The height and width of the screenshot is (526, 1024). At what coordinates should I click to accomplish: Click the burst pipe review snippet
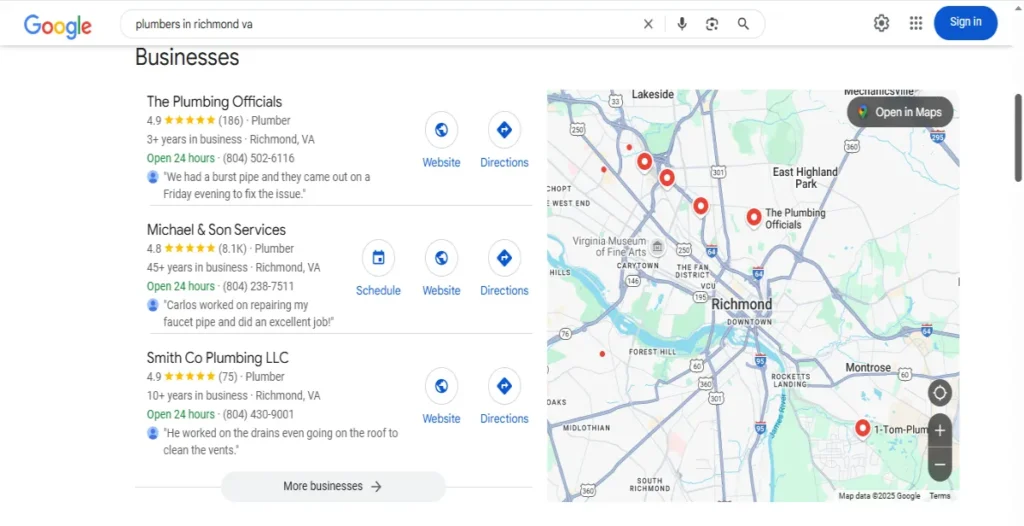point(266,186)
